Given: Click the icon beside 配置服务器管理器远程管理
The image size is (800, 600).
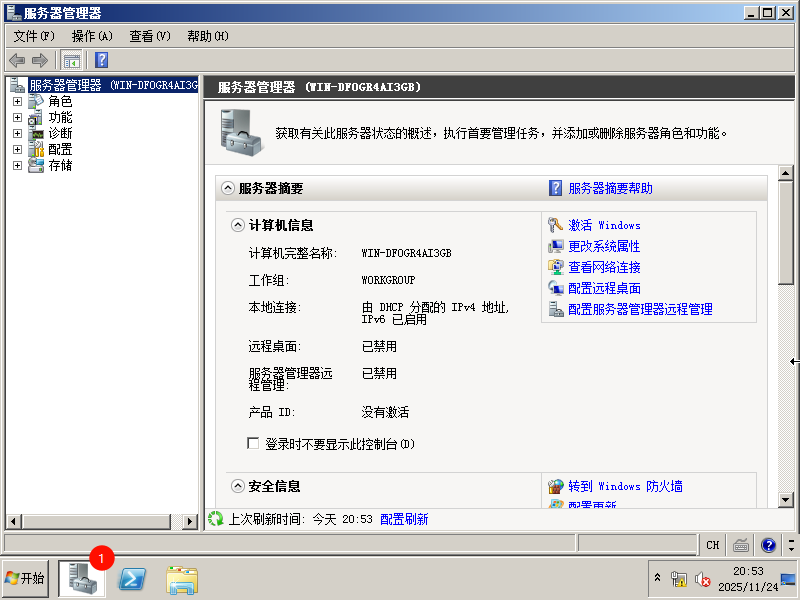Looking at the screenshot, I should (555, 309).
